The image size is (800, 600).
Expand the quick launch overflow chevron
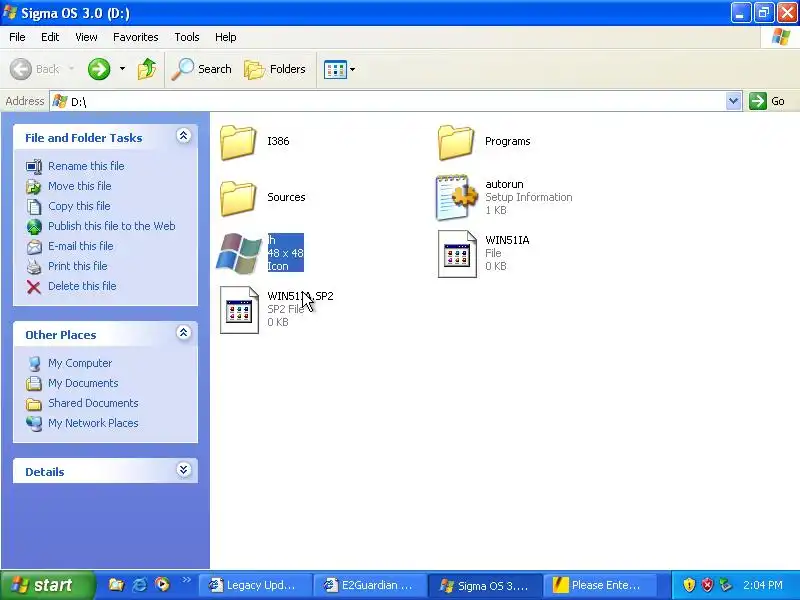tap(186, 579)
